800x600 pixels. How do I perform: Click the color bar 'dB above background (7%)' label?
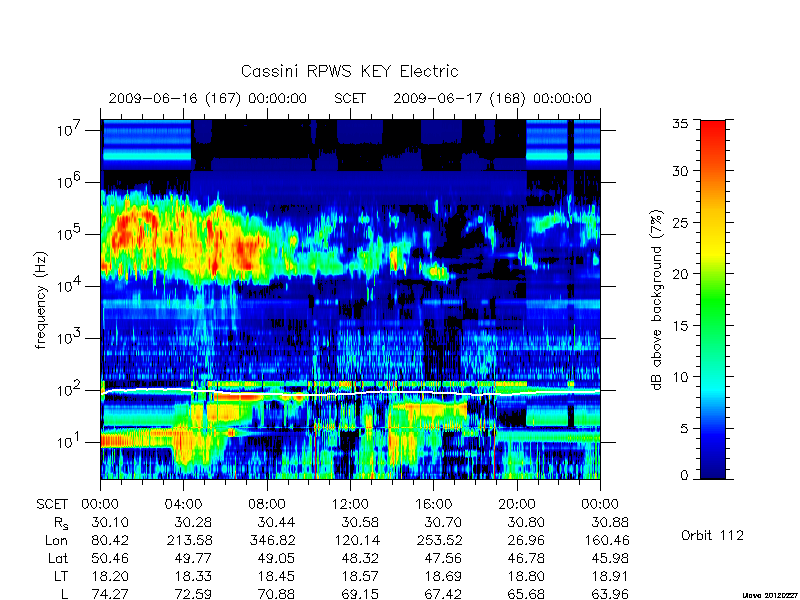coord(657,300)
